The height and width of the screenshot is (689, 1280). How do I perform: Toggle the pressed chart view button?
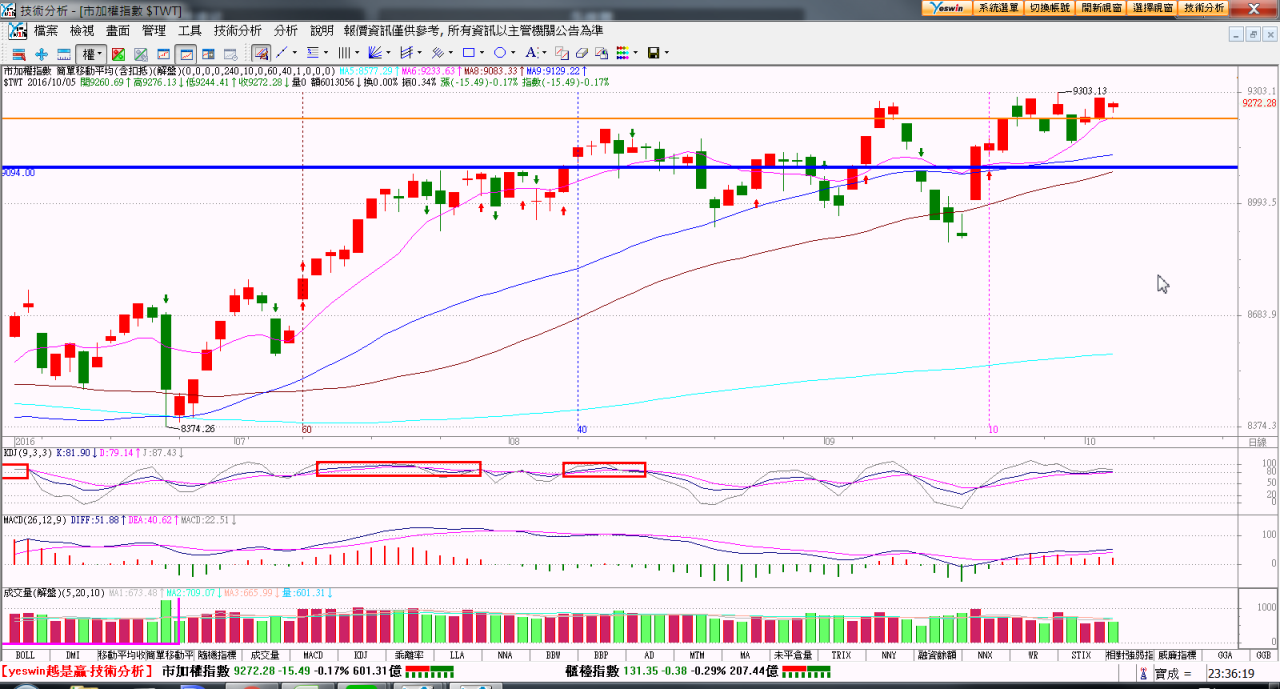pos(186,53)
